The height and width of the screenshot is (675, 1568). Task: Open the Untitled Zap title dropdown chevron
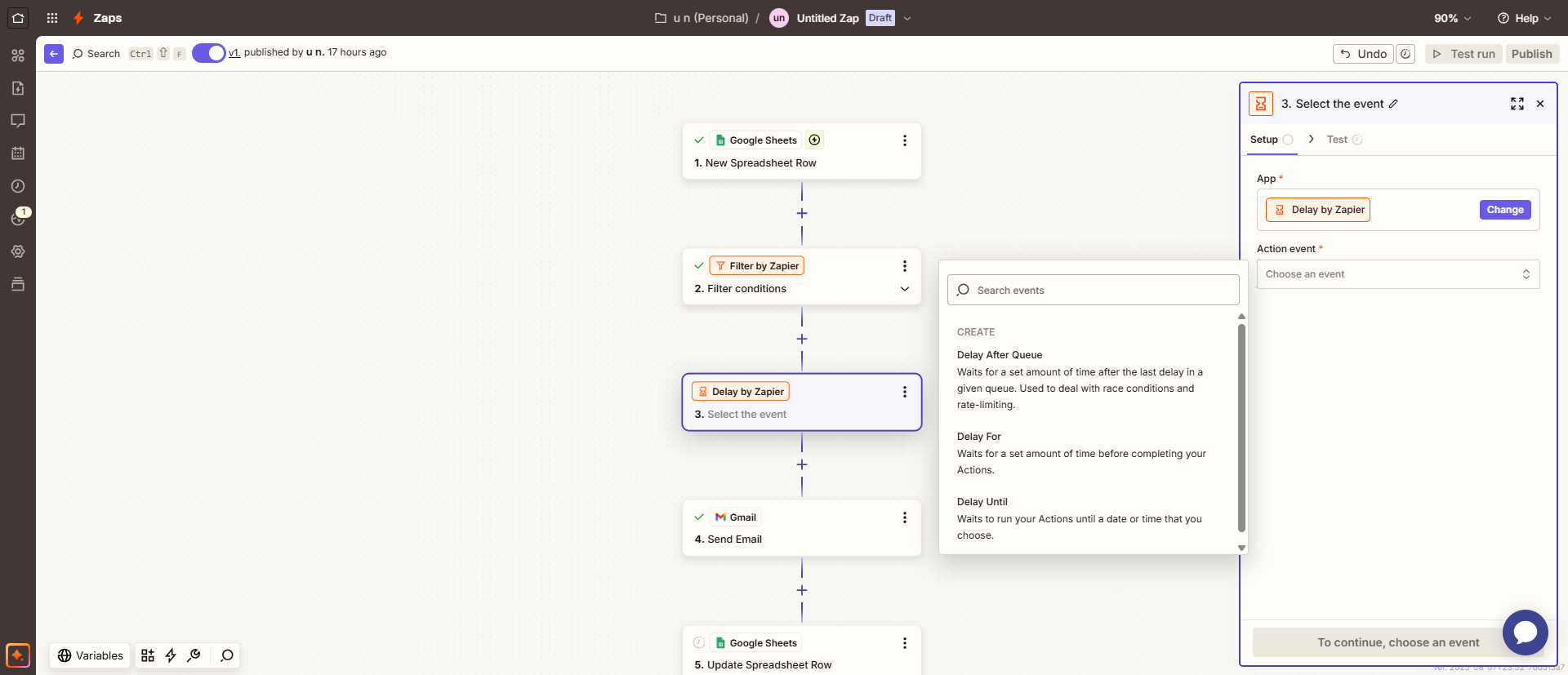[907, 18]
